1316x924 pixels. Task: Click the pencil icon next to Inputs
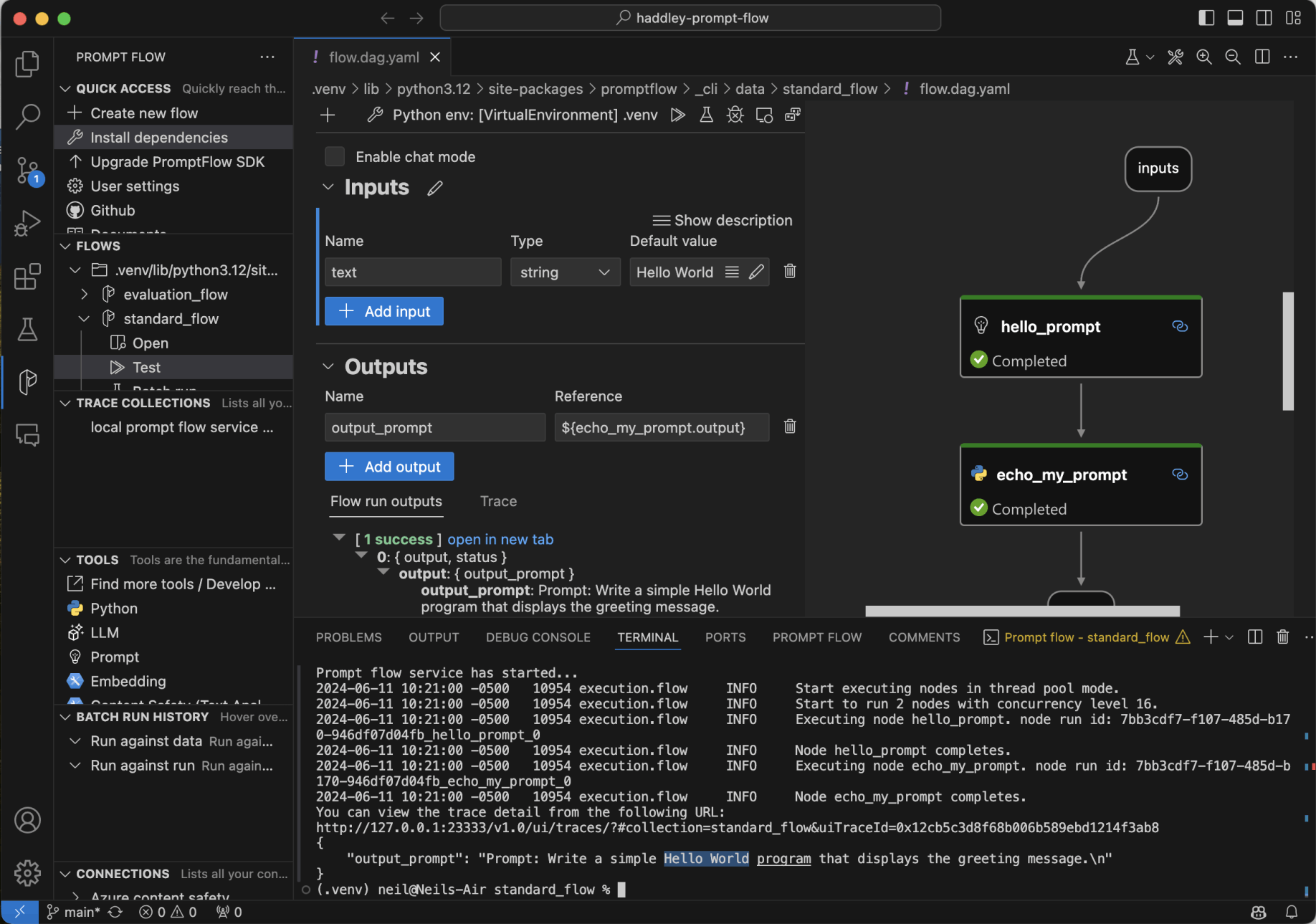point(434,189)
